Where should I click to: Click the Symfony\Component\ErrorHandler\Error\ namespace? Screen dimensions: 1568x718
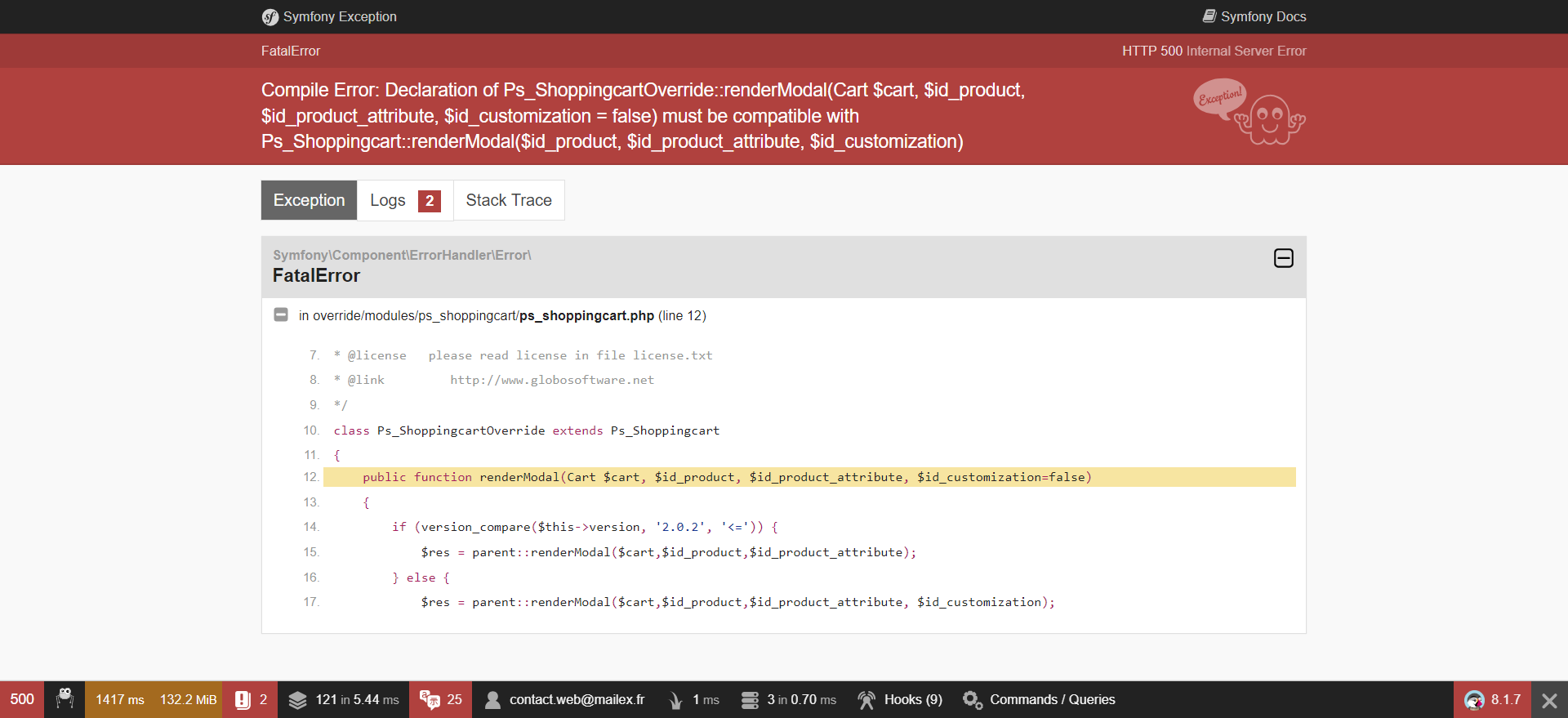pos(402,255)
